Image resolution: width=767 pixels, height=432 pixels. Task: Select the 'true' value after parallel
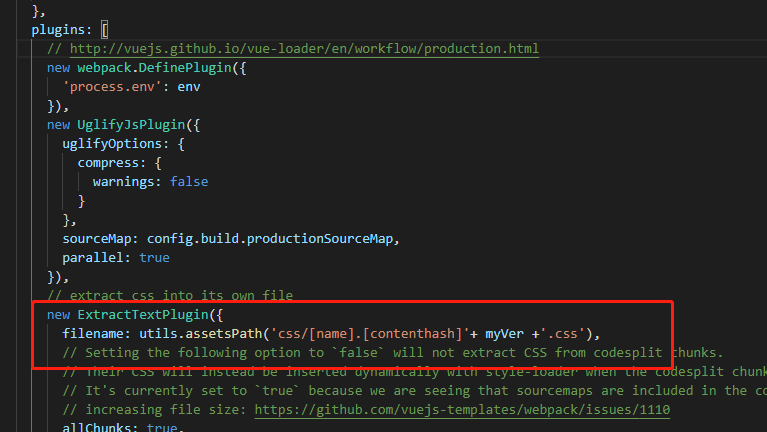pyautogui.click(x=154, y=258)
